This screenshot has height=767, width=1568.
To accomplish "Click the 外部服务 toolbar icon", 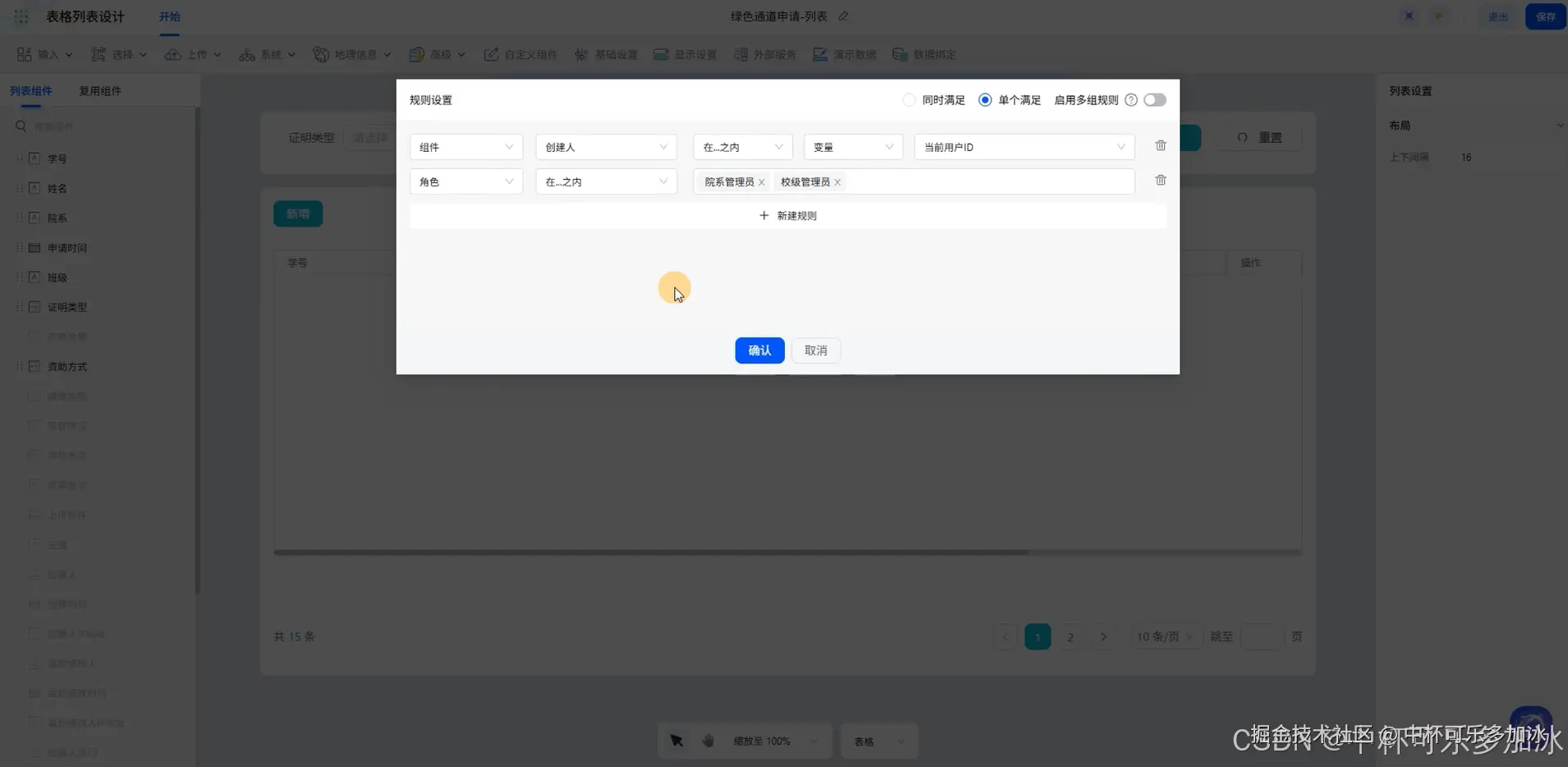I will [763, 54].
